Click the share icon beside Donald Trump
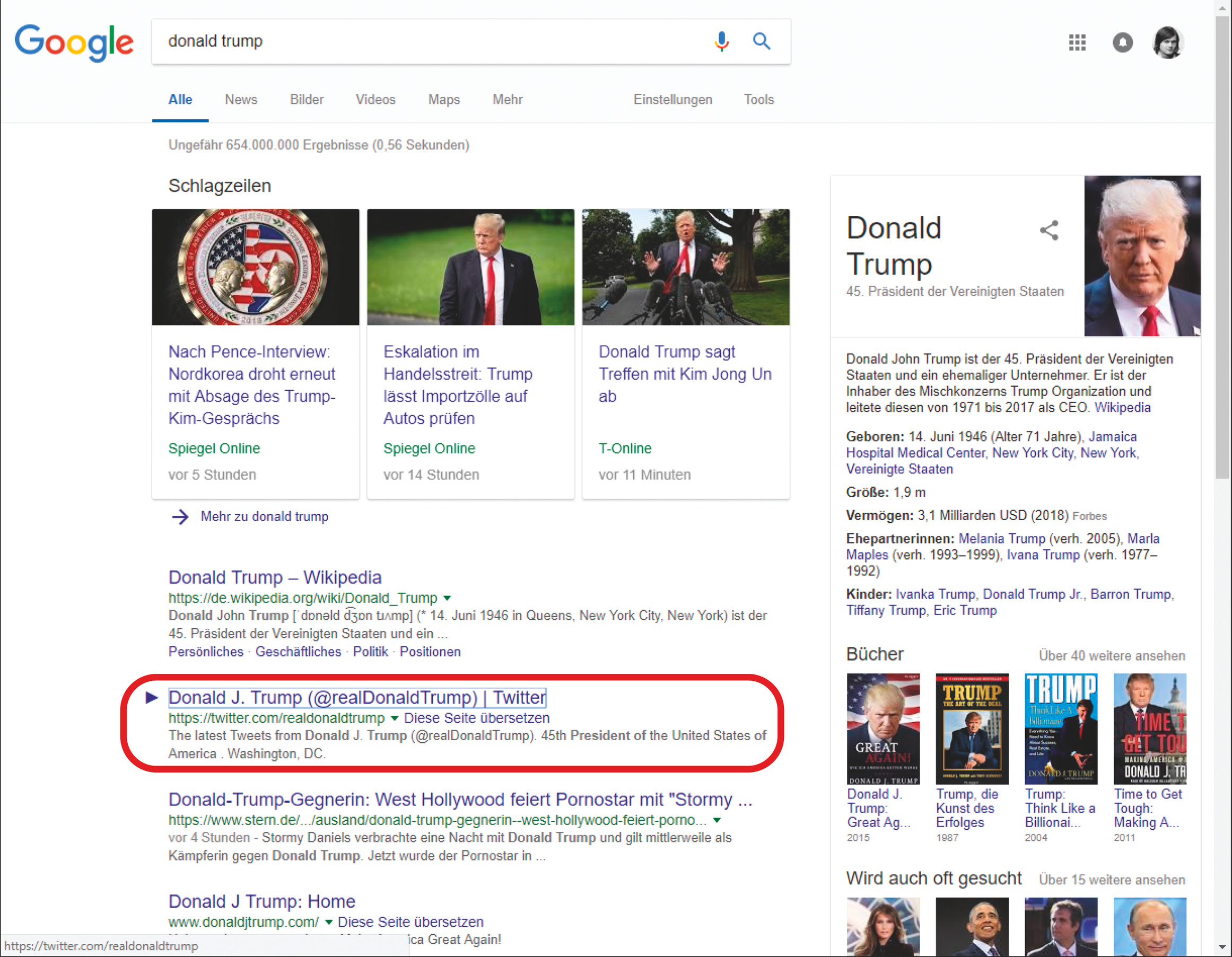The width and height of the screenshot is (1232, 957). click(1048, 230)
